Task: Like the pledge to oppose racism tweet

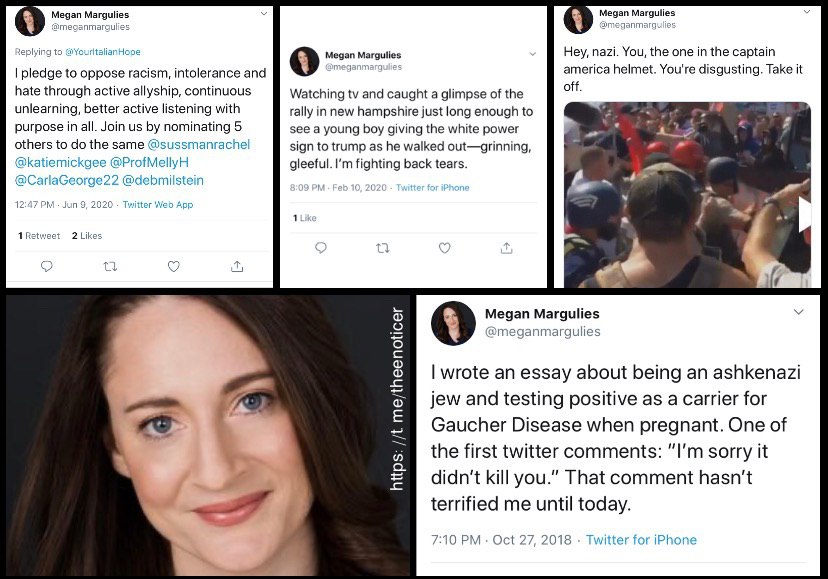Action: tap(174, 266)
